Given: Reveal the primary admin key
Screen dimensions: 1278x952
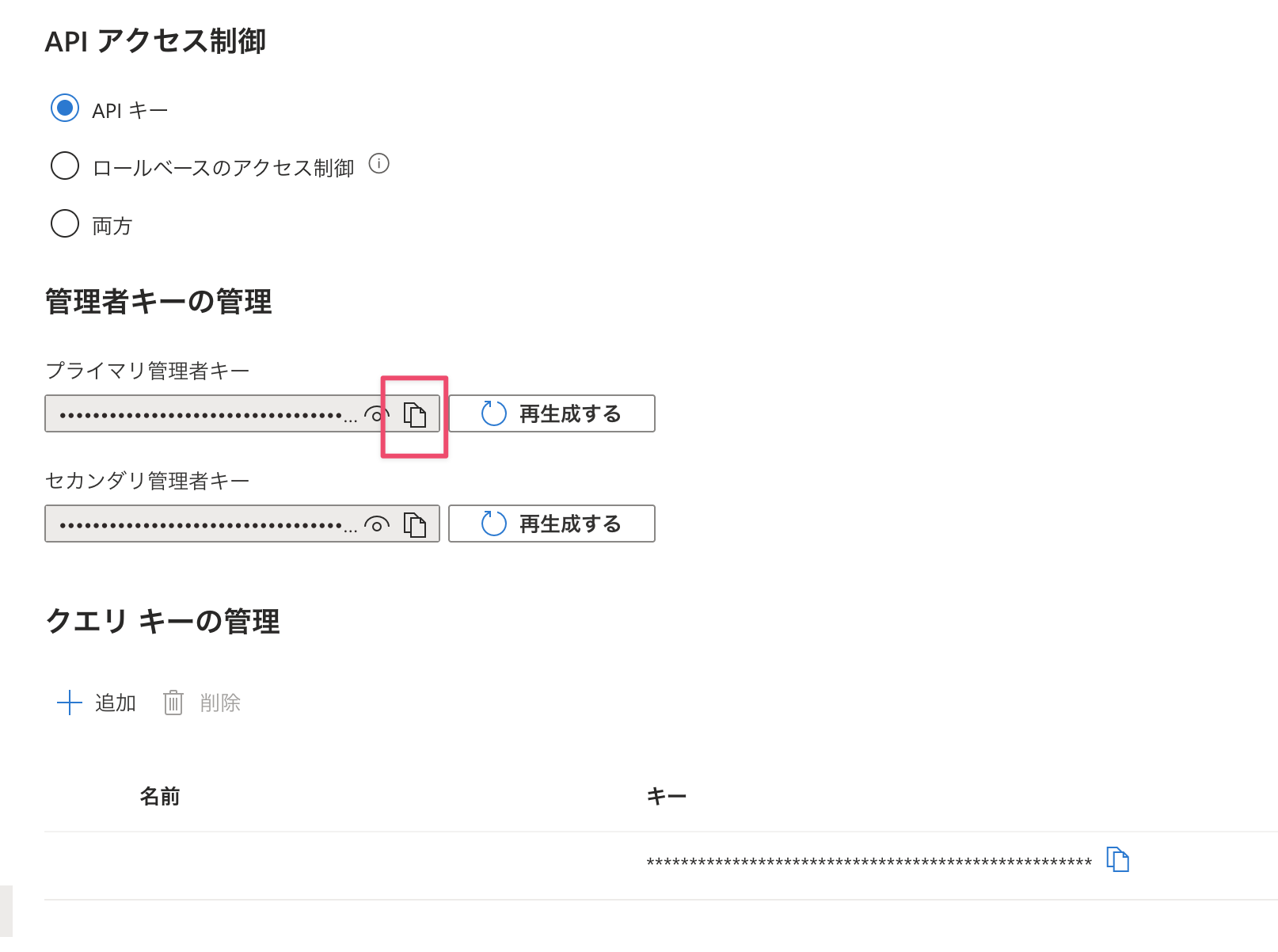Looking at the screenshot, I should point(377,414).
